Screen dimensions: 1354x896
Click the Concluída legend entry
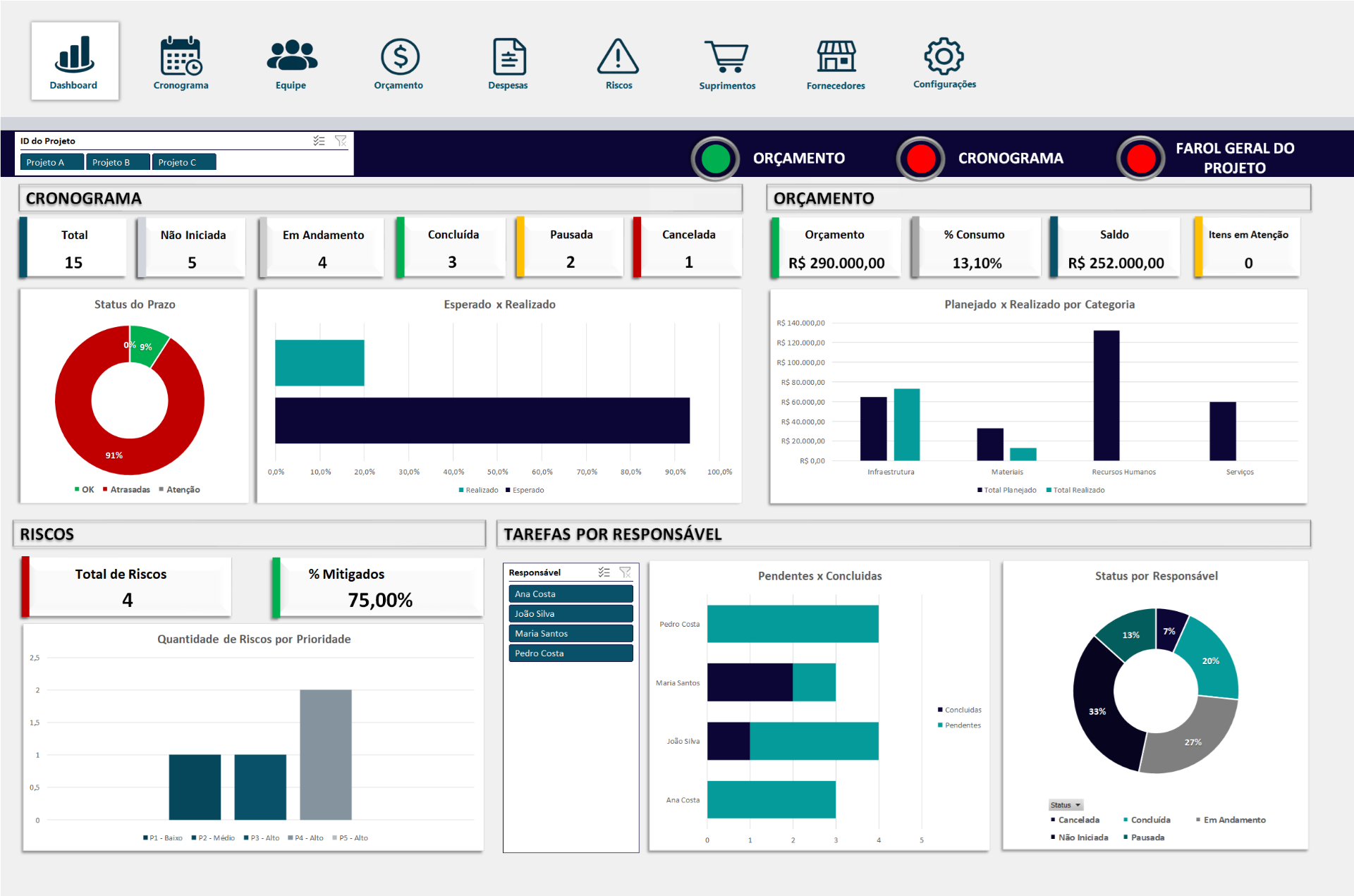tap(1147, 820)
